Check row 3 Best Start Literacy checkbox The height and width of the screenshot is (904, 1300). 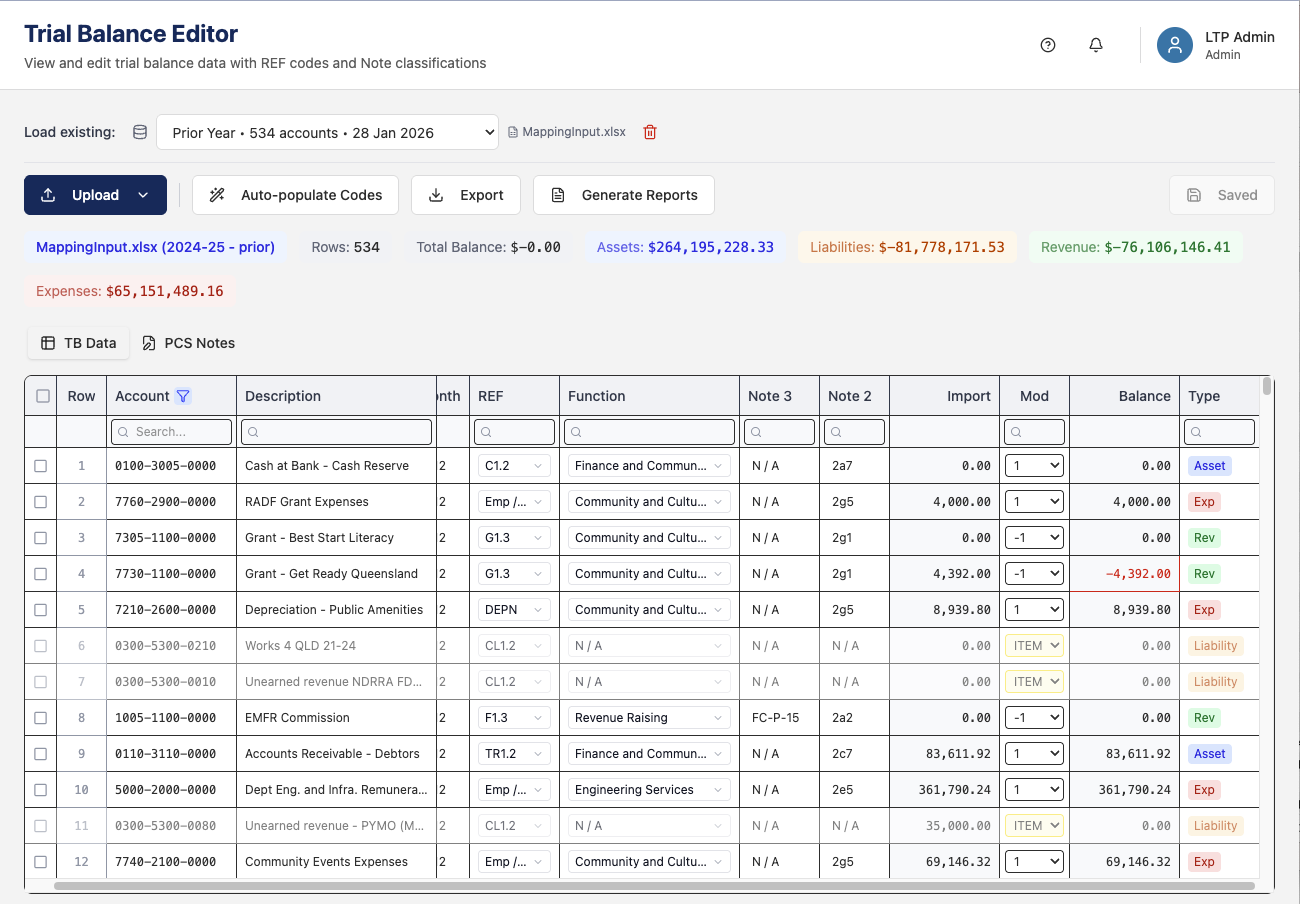41,538
